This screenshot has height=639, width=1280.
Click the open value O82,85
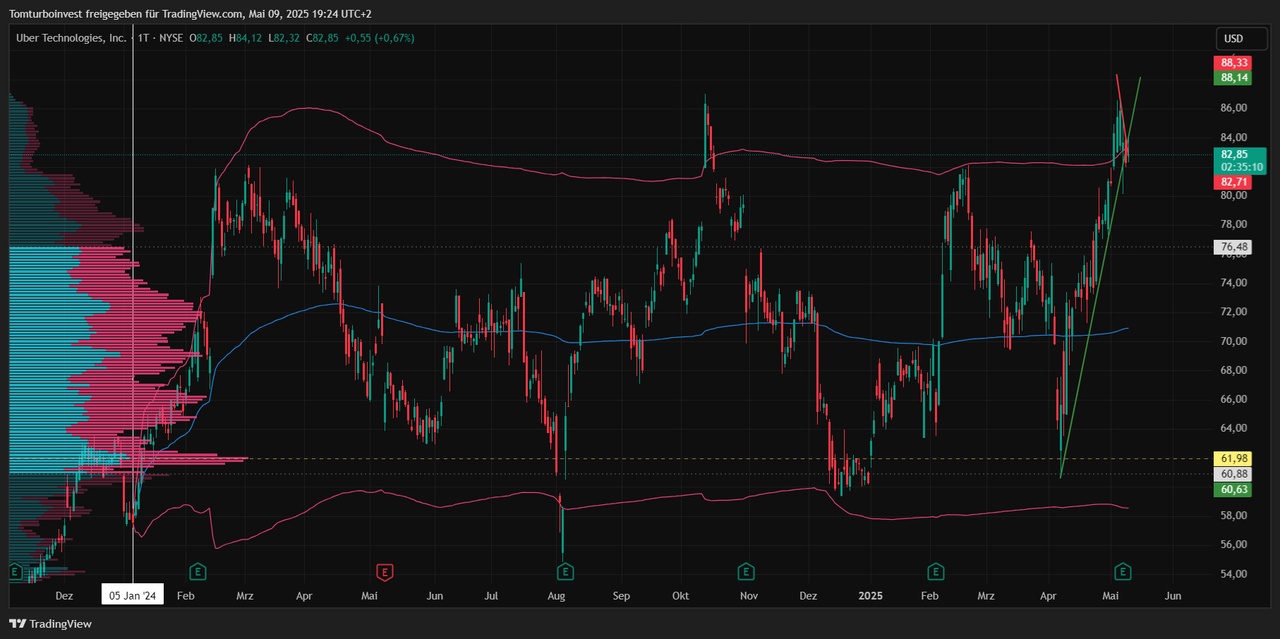[206, 38]
